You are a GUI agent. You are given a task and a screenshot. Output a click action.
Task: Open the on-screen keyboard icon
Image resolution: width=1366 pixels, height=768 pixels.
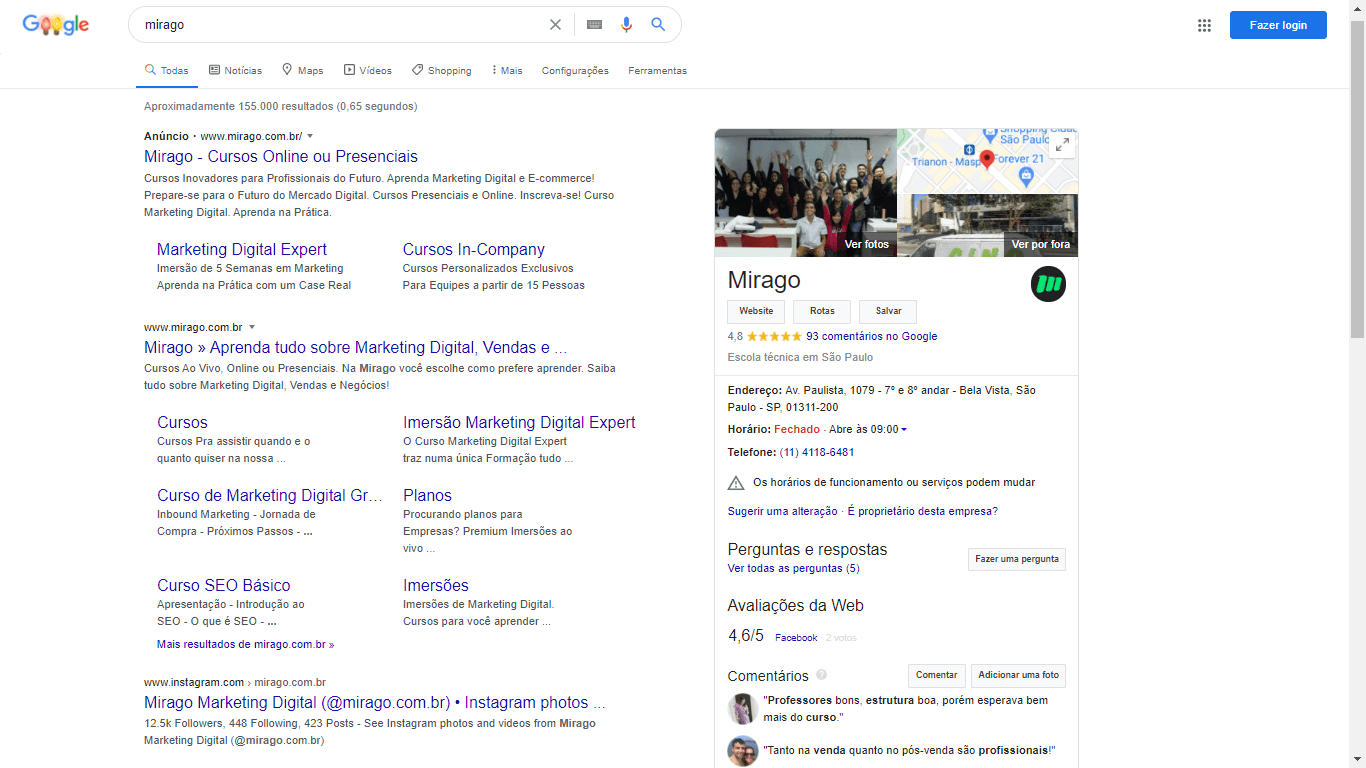point(595,25)
